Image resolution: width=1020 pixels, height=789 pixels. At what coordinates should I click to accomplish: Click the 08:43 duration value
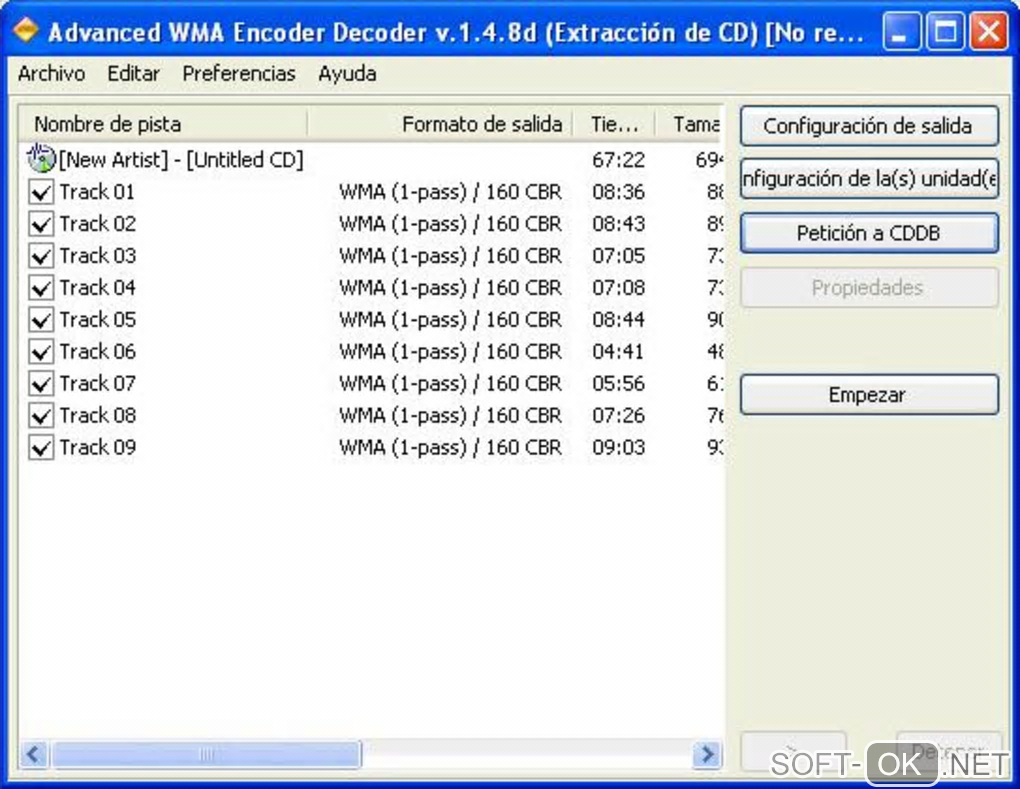pos(618,224)
